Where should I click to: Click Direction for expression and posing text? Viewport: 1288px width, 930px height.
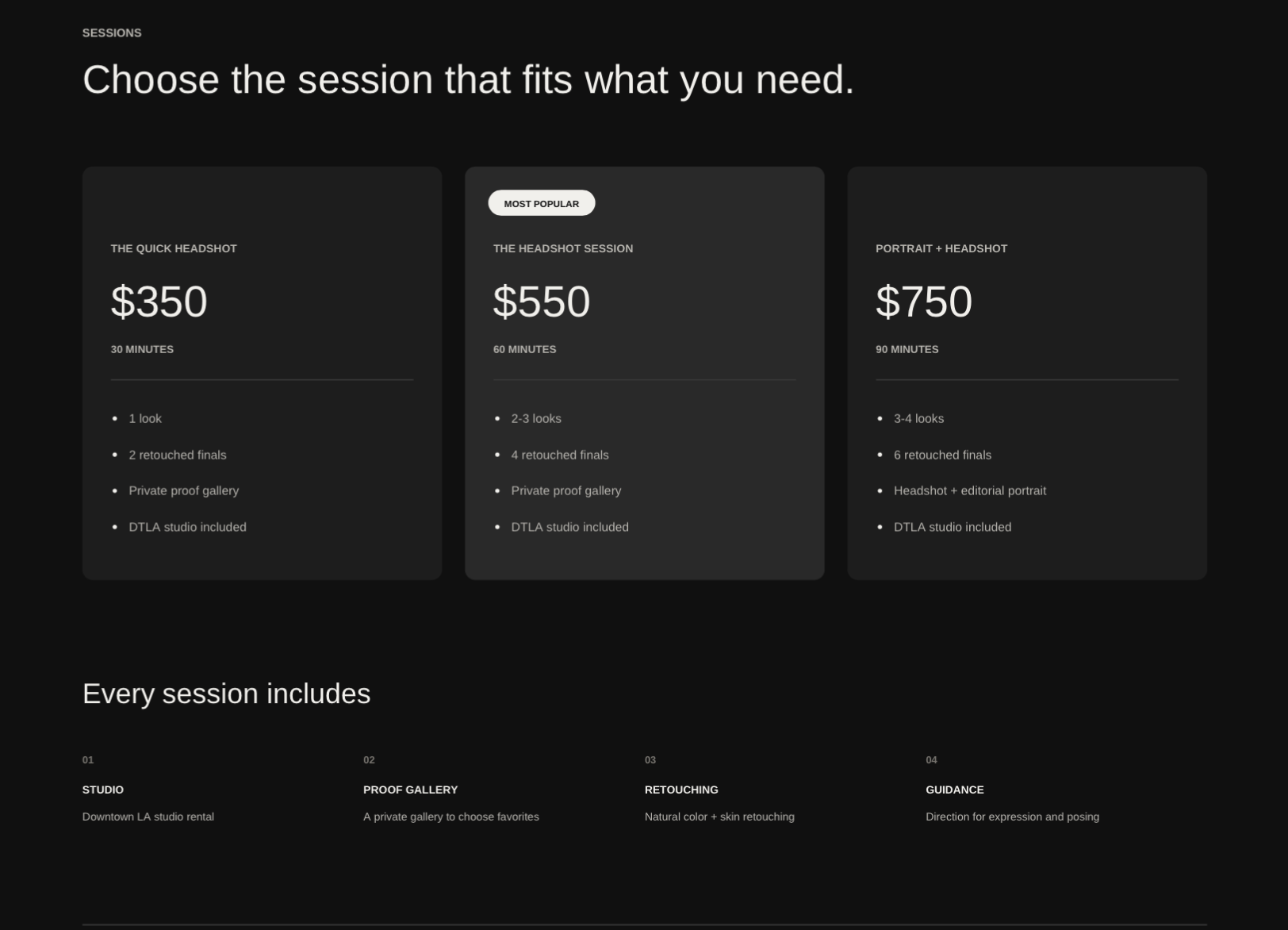click(1013, 817)
